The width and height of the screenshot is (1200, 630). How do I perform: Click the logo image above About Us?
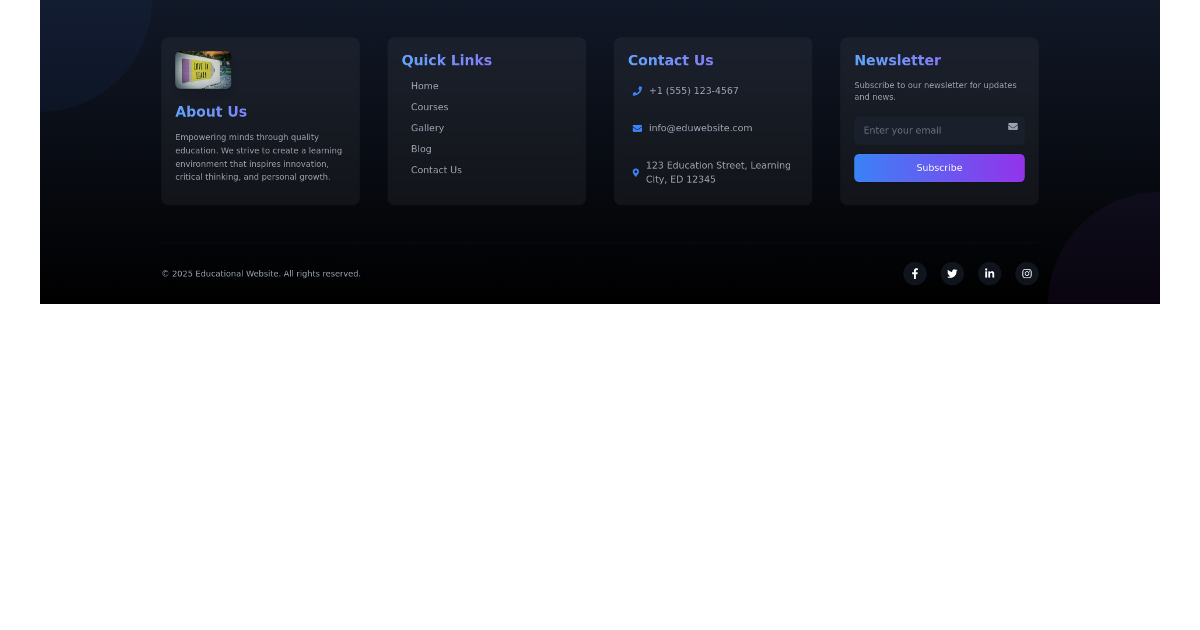[203, 69]
